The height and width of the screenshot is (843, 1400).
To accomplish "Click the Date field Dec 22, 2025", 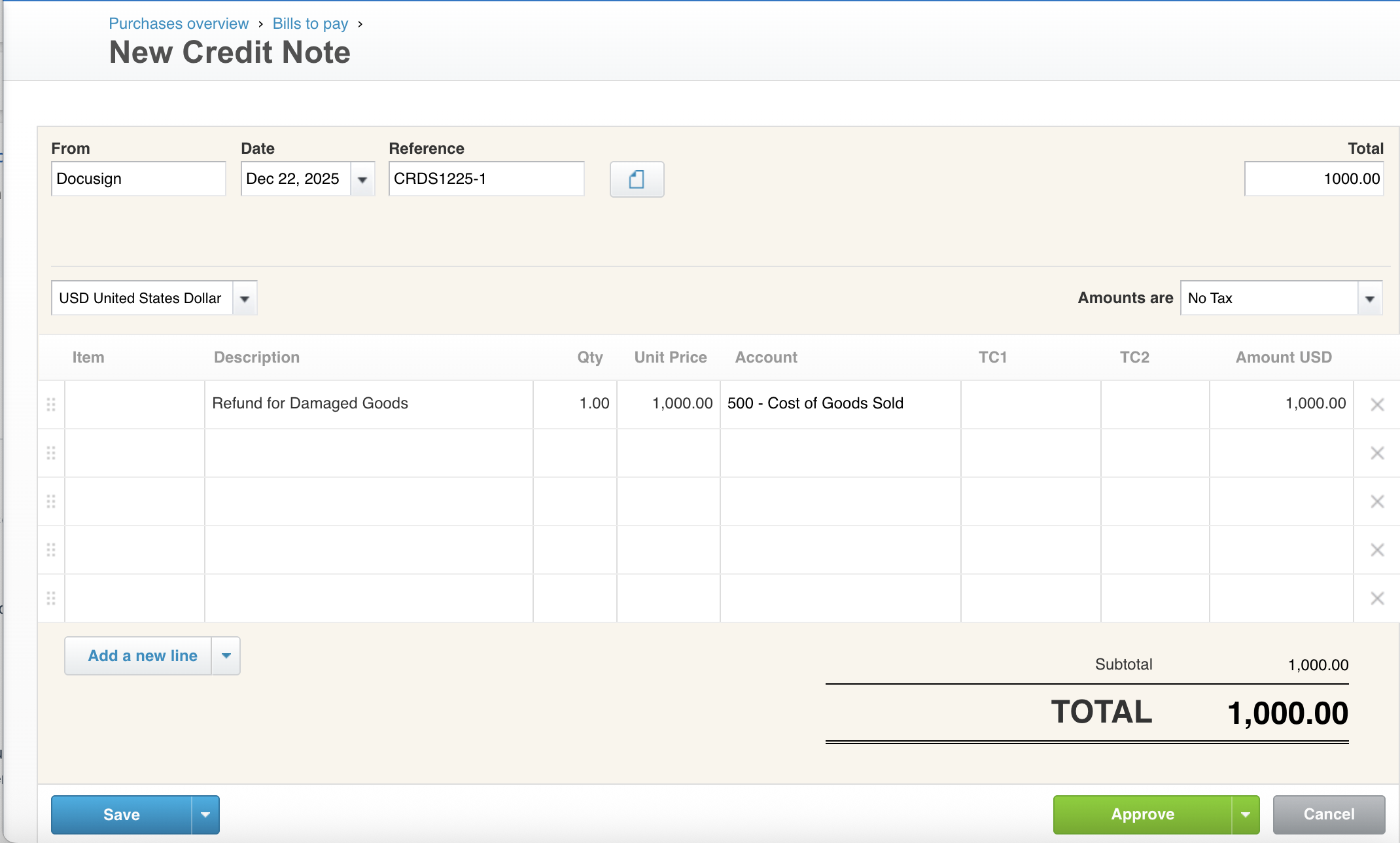I will (x=296, y=179).
